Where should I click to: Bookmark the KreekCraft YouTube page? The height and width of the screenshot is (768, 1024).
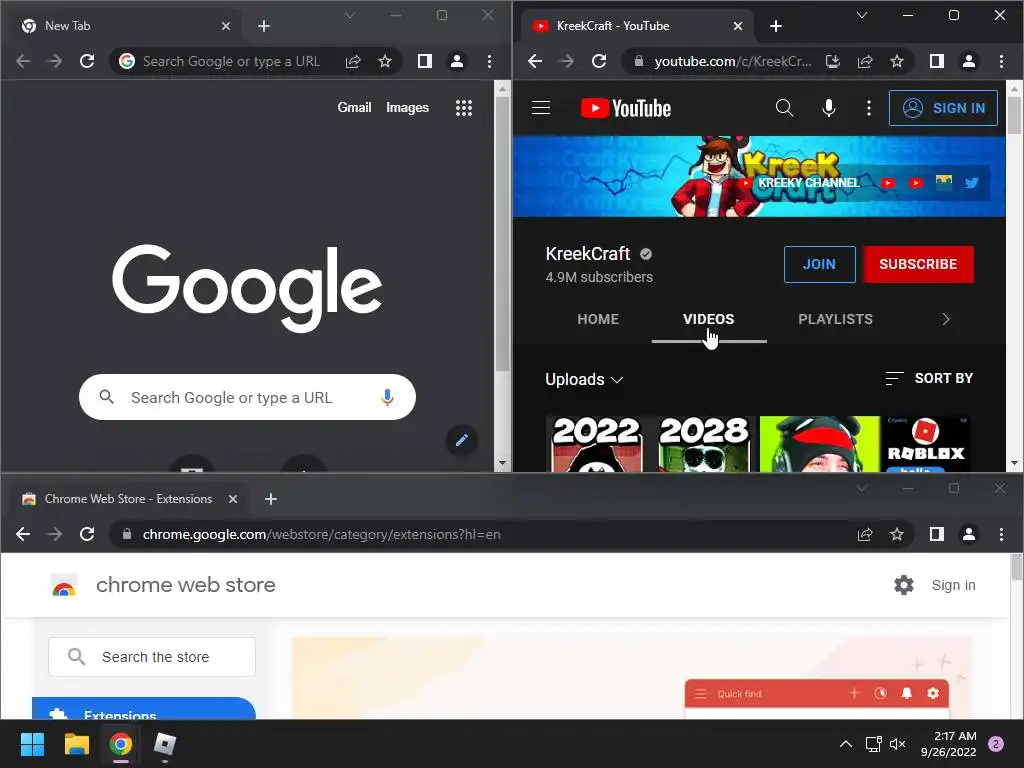pyautogui.click(x=897, y=61)
